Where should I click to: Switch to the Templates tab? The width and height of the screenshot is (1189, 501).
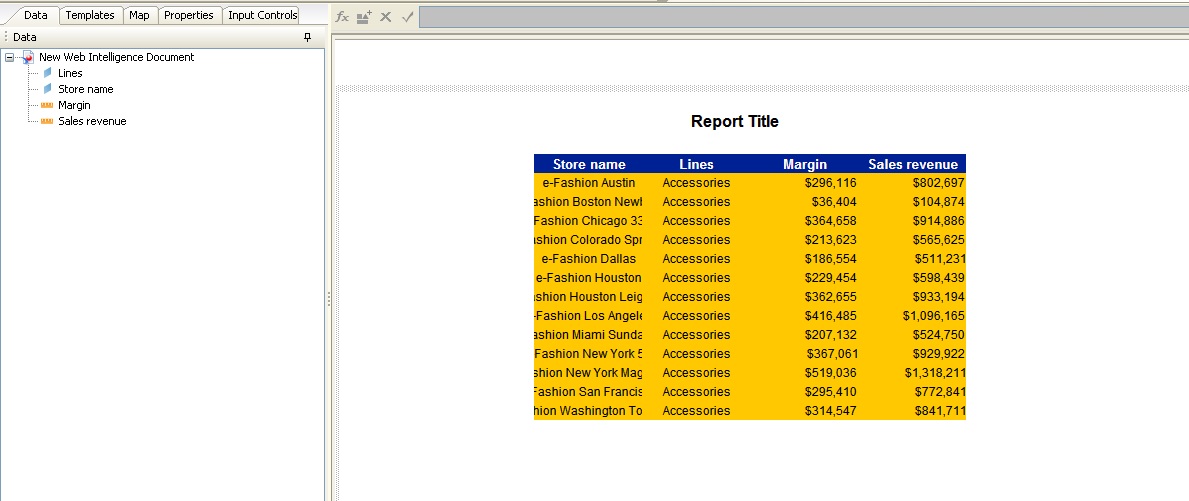90,15
